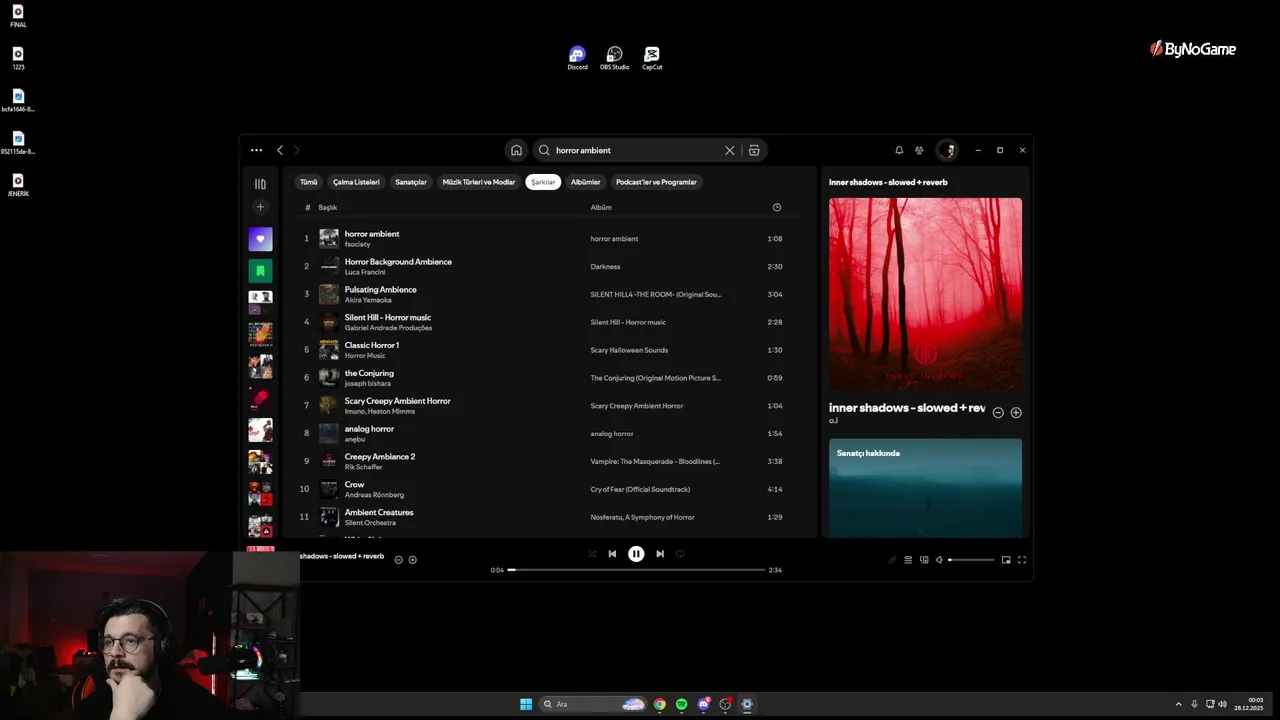
Task: Select the Silent Hill - Horror music track
Action: [388, 318]
